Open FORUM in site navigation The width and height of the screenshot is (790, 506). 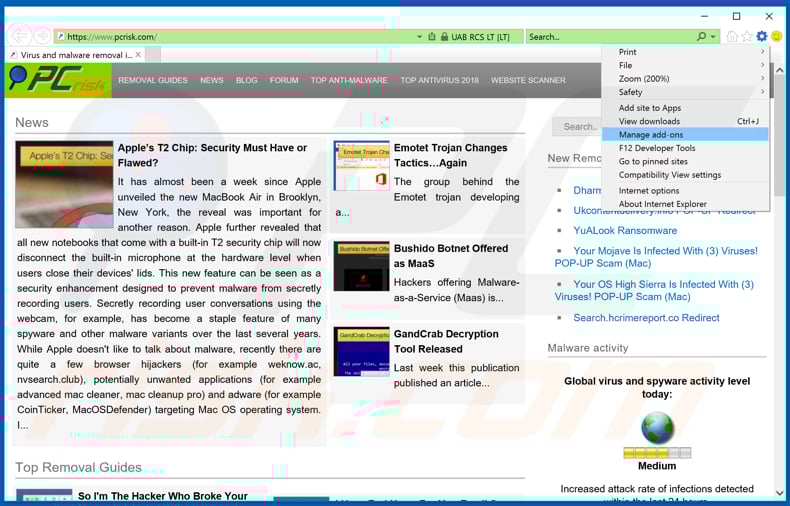tap(284, 80)
